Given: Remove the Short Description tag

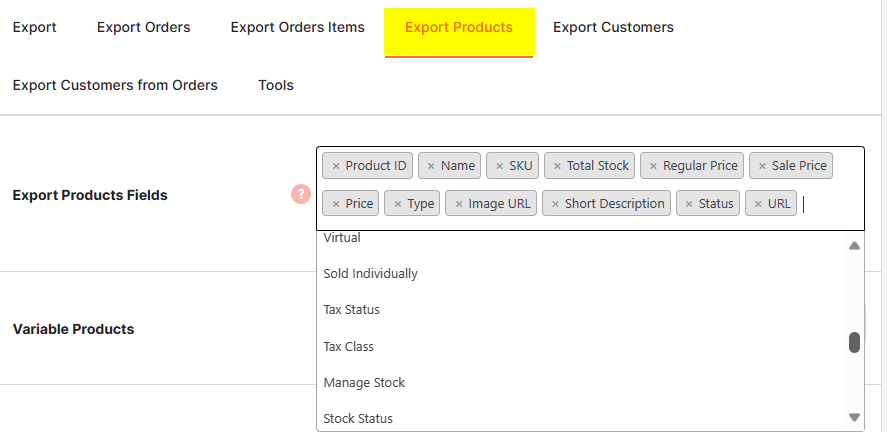Looking at the screenshot, I should tap(555, 204).
